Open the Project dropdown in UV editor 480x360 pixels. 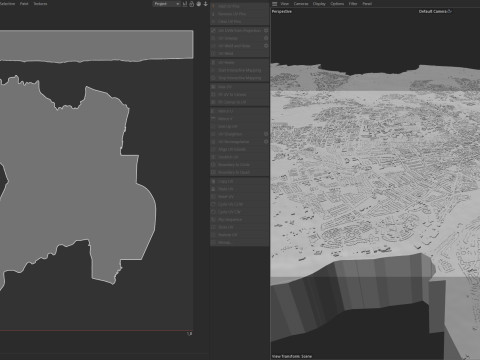coord(166,4)
